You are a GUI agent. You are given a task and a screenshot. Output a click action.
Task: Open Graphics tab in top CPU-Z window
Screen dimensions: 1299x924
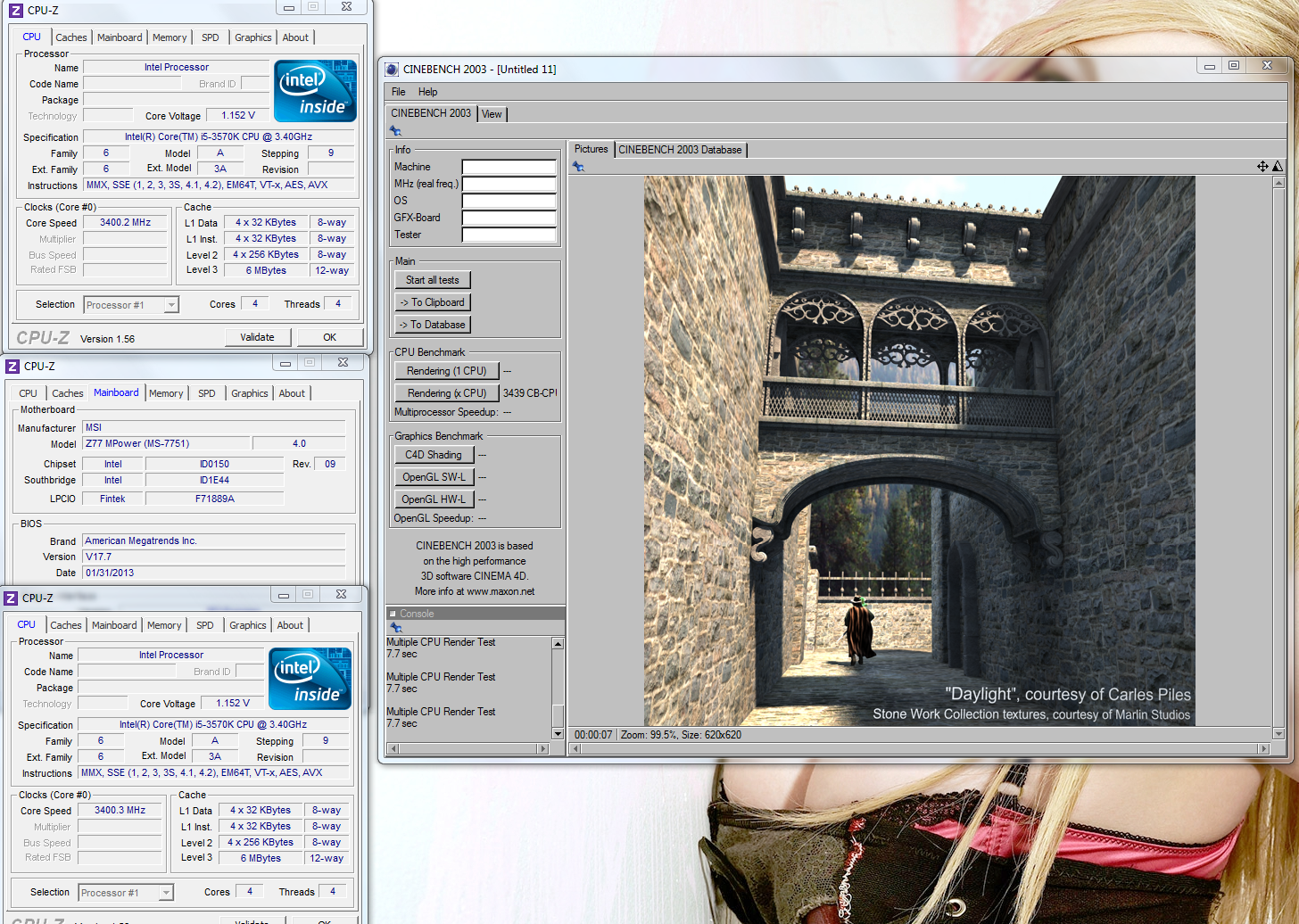coord(253,37)
